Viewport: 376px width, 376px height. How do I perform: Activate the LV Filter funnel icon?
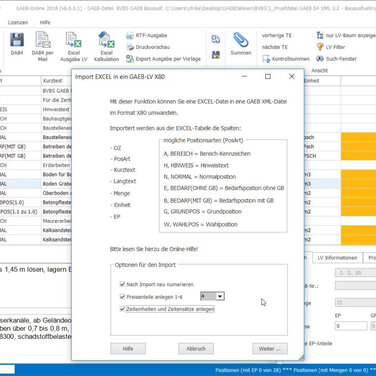pyautogui.click(x=320, y=47)
